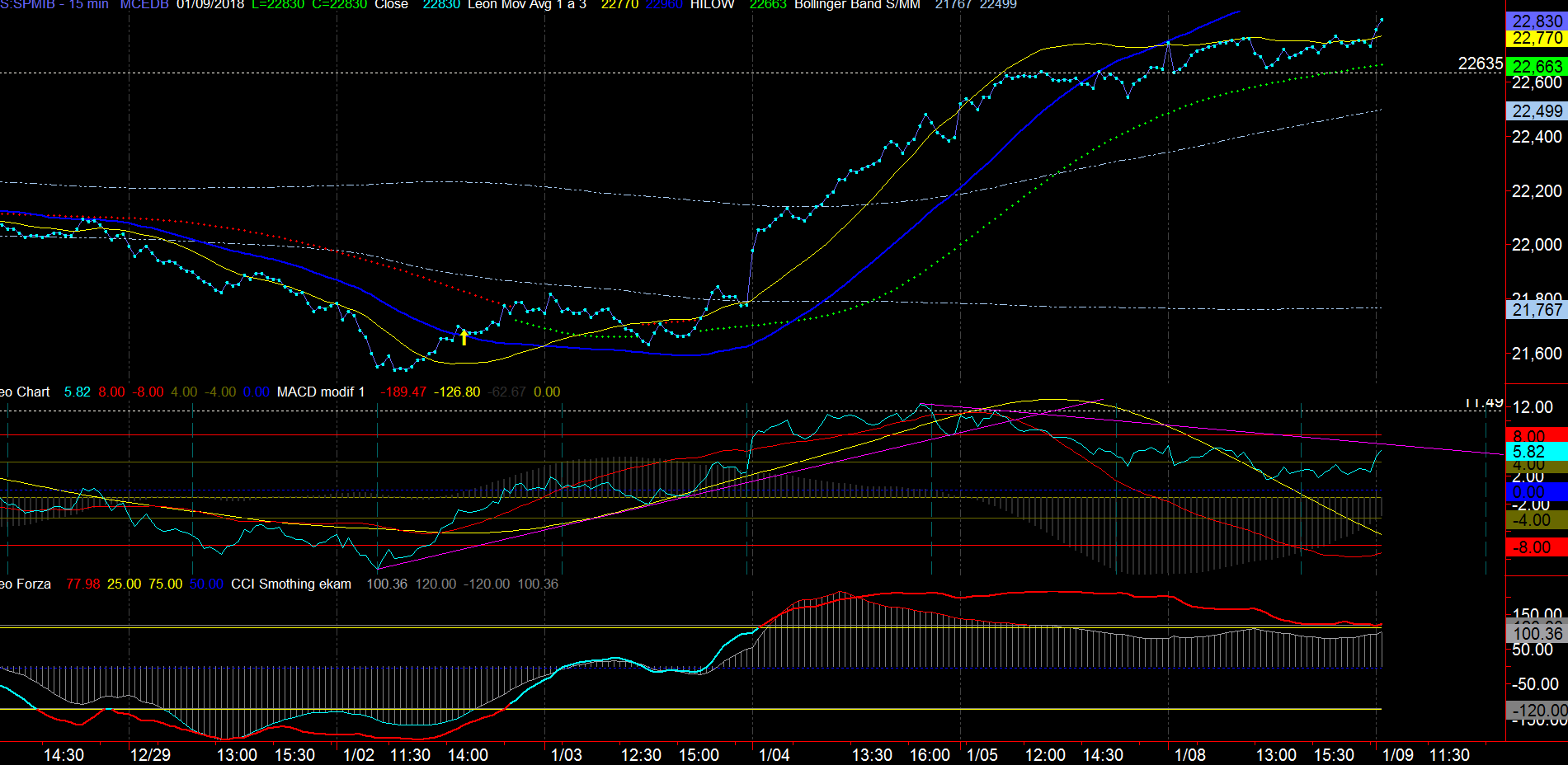Viewport: 1568px width, 765px height.
Task: Click the 1/04 date on time axis
Action: [775, 755]
